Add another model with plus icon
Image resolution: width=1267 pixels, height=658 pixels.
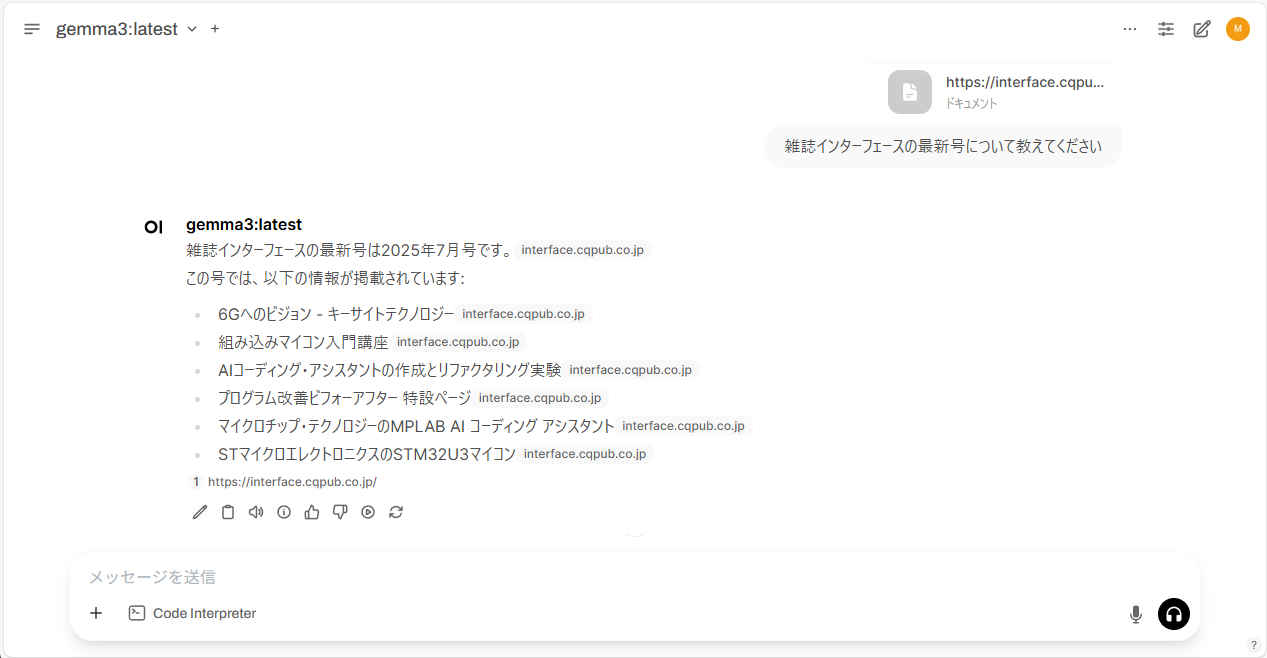tap(215, 29)
